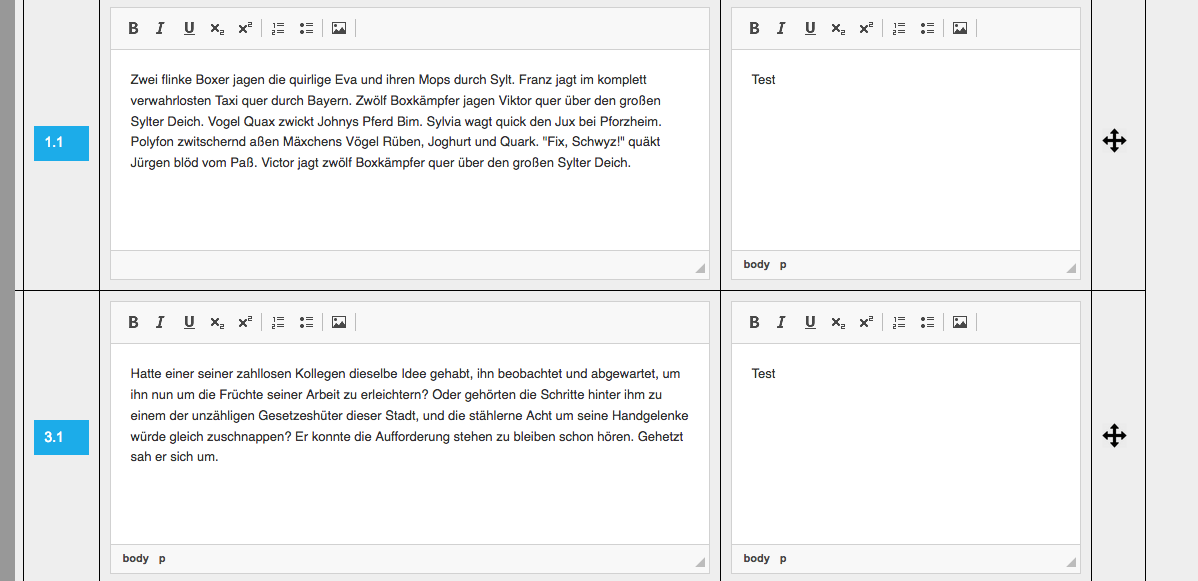This screenshot has height=581, width=1198.
Task: Open the image insert tool in the row 3.1 right editor
Action: pos(960,322)
